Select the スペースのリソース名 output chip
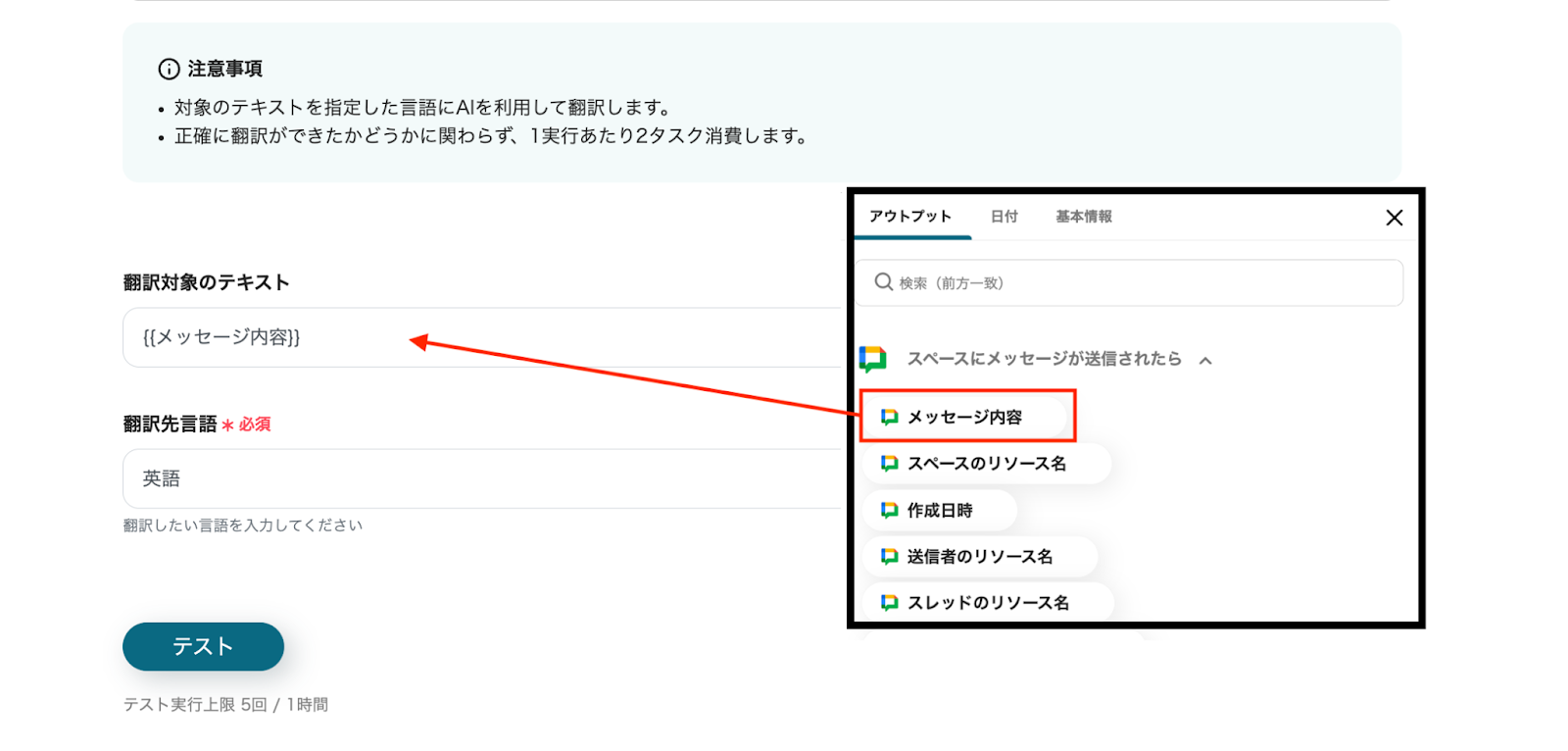This screenshot has height=751, width=1568. click(x=987, y=463)
